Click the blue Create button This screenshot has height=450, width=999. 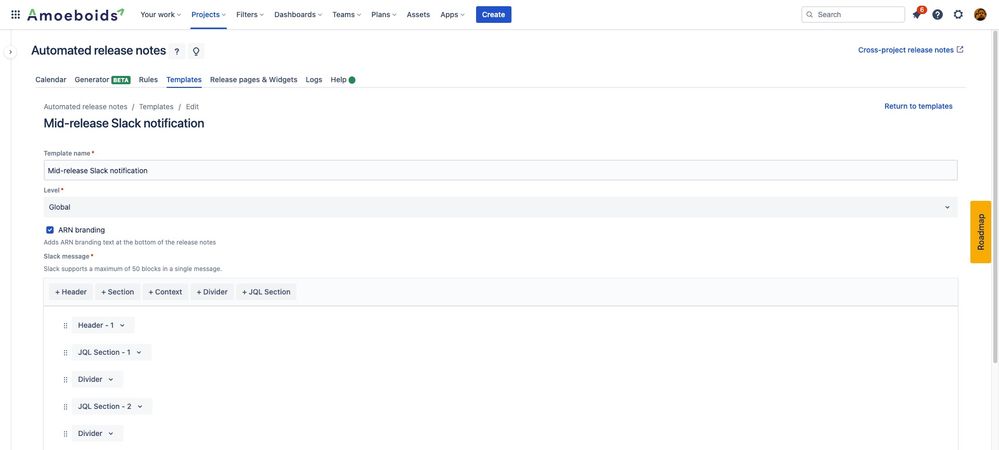(493, 14)
